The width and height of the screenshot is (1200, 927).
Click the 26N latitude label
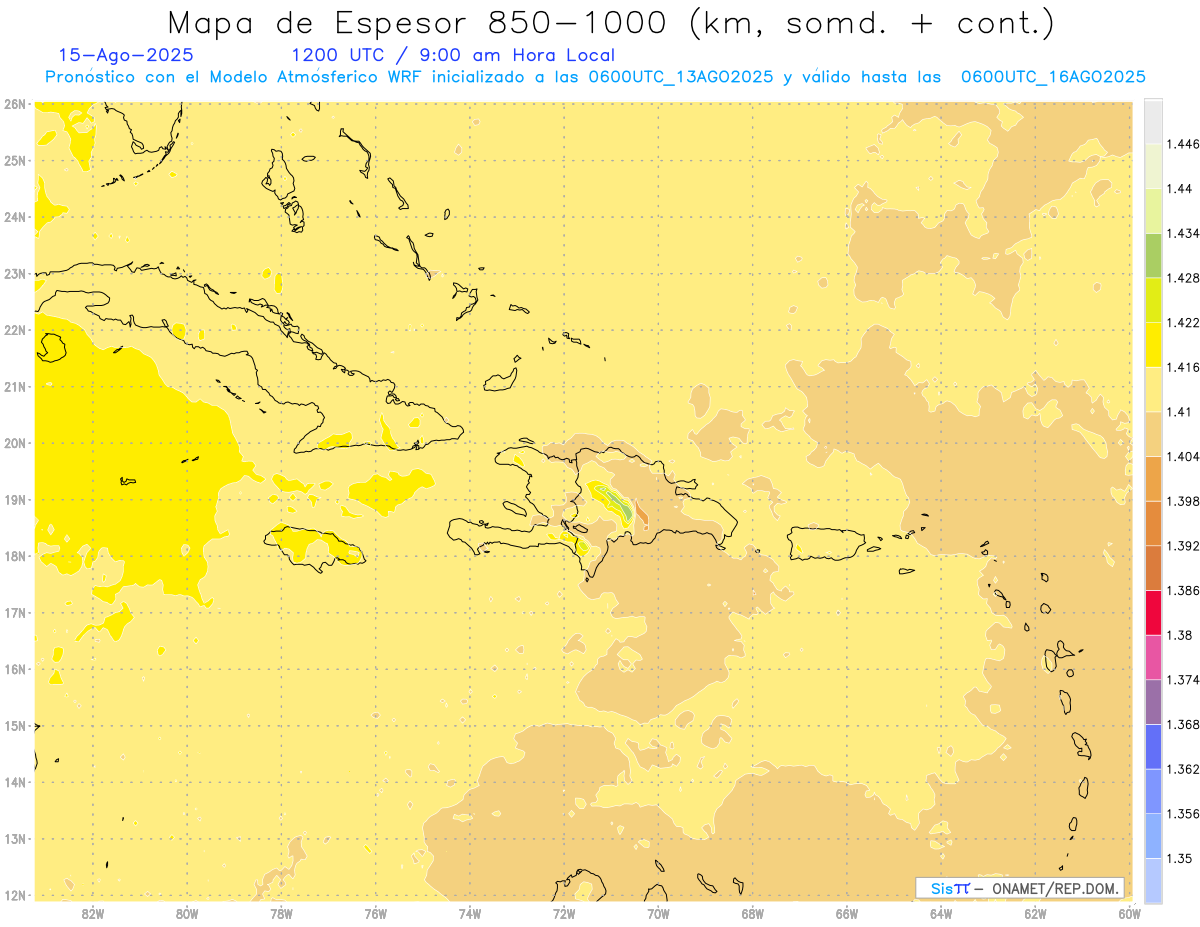[x=14, y=104]
